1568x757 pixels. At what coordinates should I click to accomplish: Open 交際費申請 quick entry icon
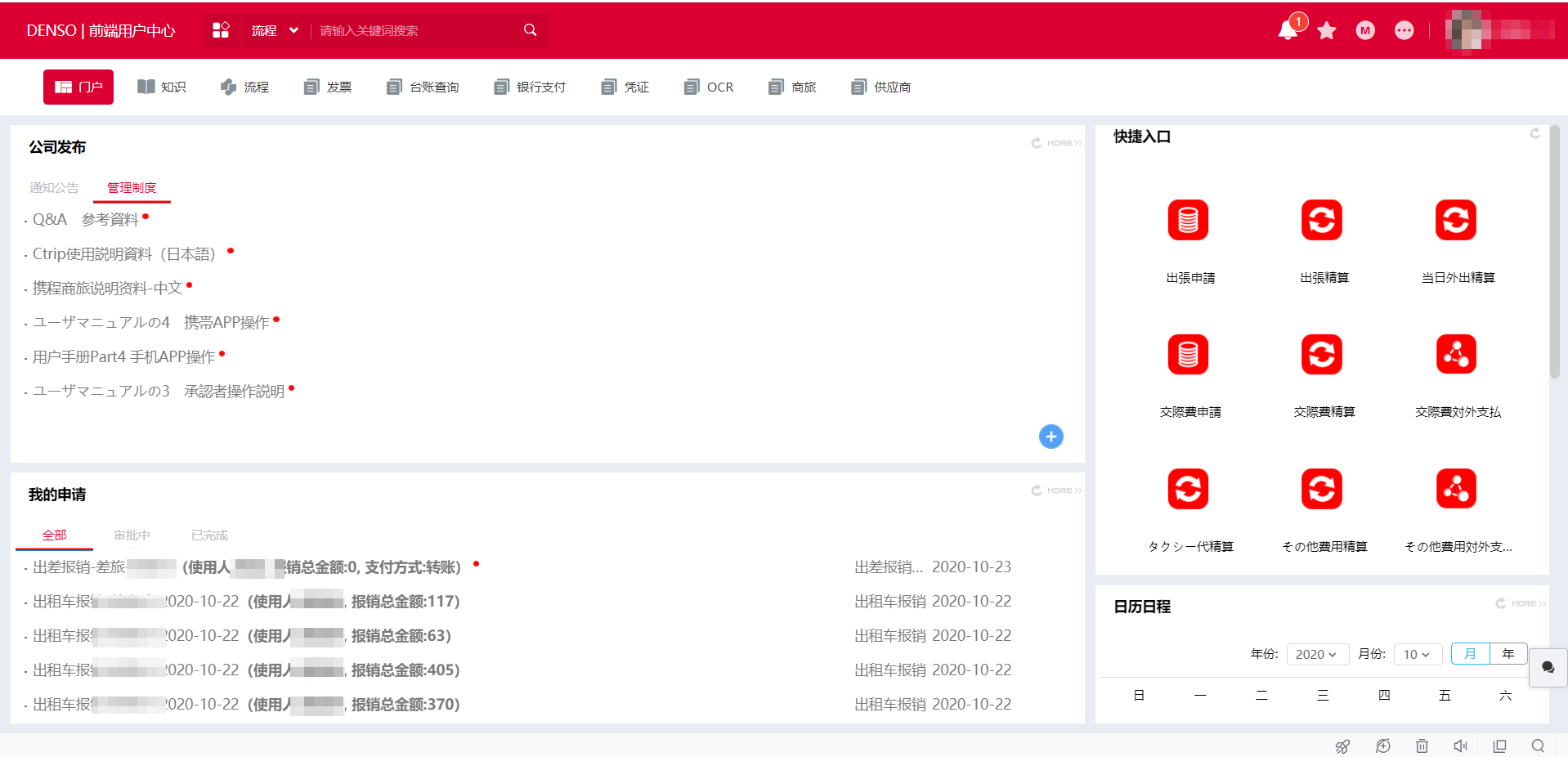(x=1188, y=354)
